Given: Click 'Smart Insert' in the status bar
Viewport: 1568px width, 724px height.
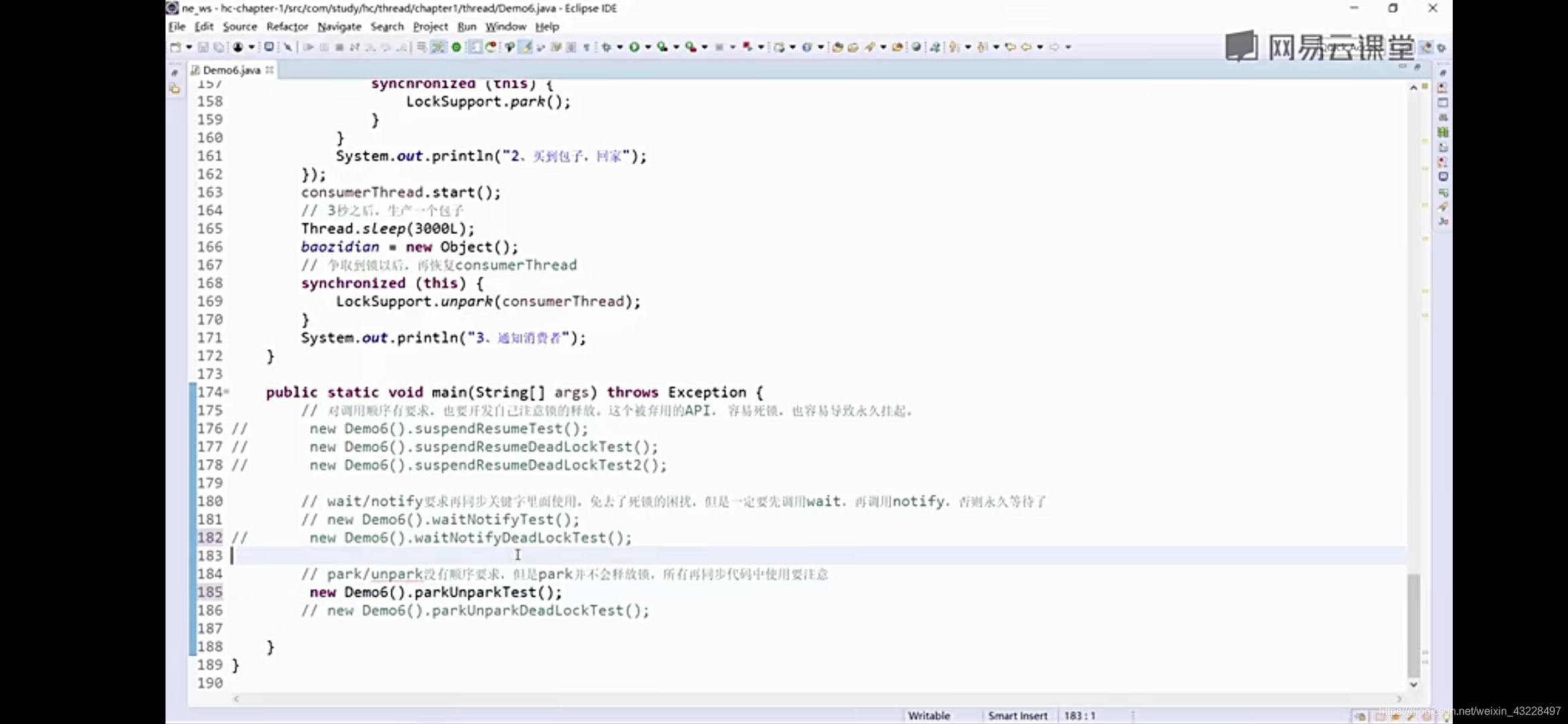Looking at the screenshot, I should click(x=1017, y=715).
